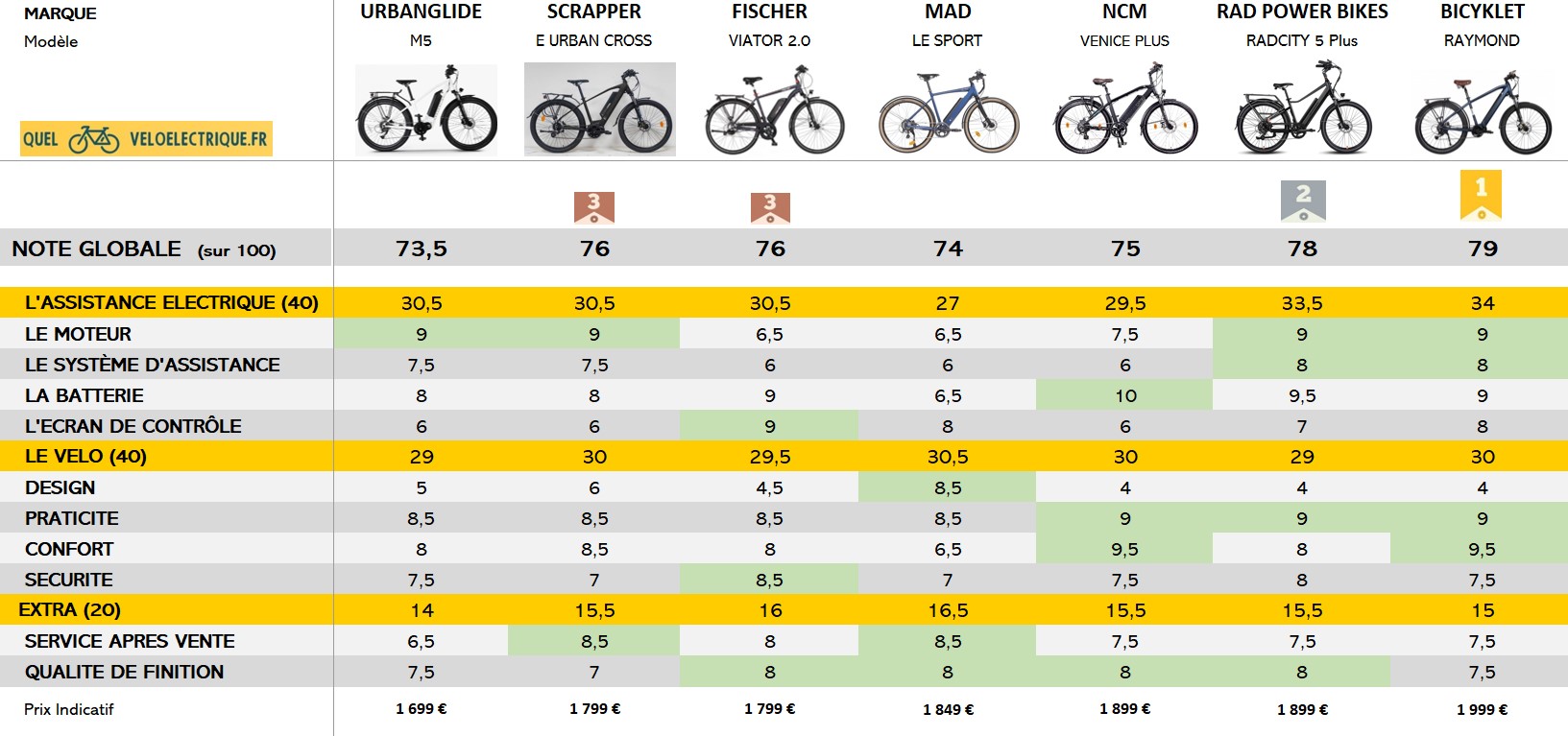Select the Radcity 5 Plus bike picture
Screen dimensions: 1568x736
1303,107
